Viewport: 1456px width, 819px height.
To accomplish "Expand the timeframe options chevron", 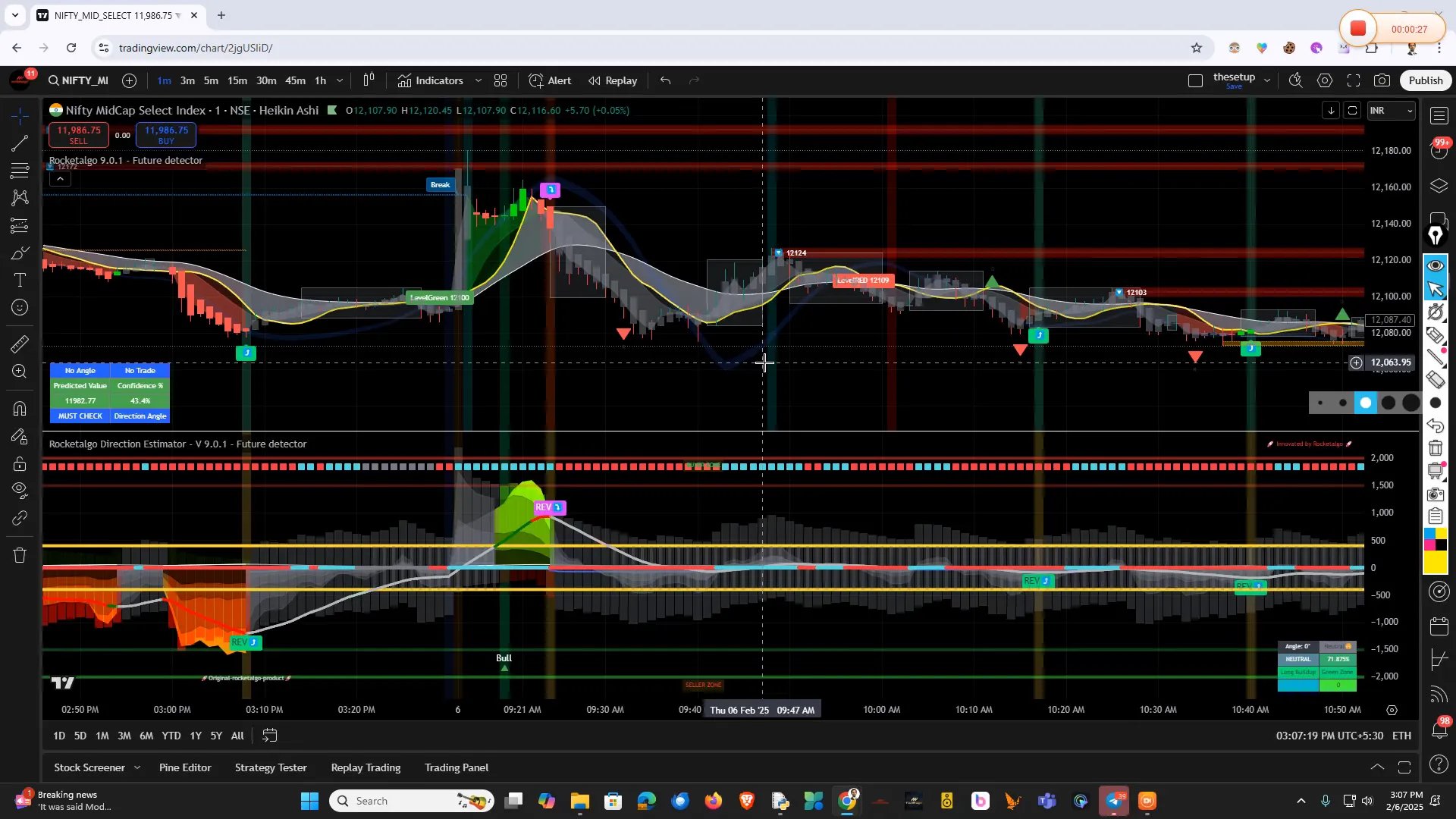I will [x=340, y=80].
